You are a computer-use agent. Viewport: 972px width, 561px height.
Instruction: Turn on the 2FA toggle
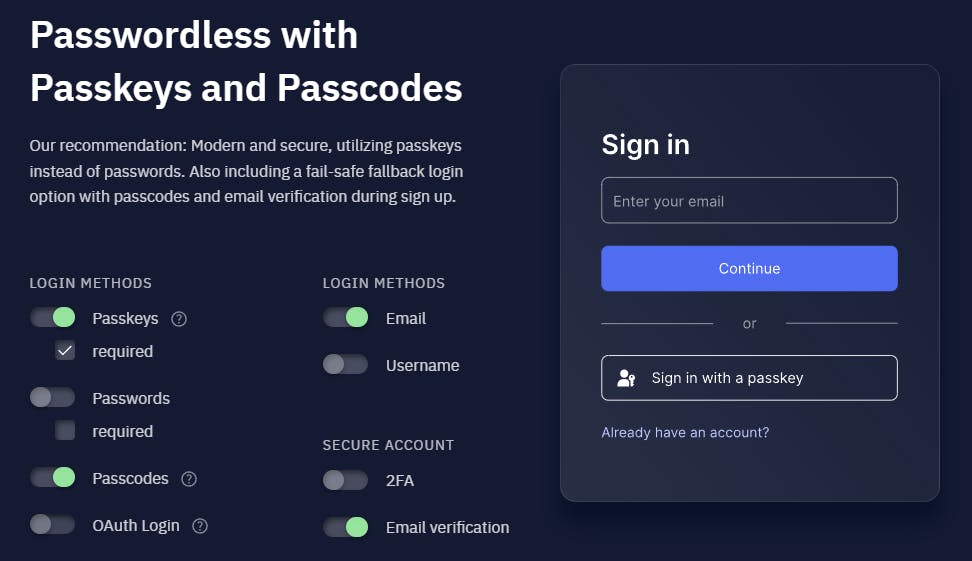346,480
